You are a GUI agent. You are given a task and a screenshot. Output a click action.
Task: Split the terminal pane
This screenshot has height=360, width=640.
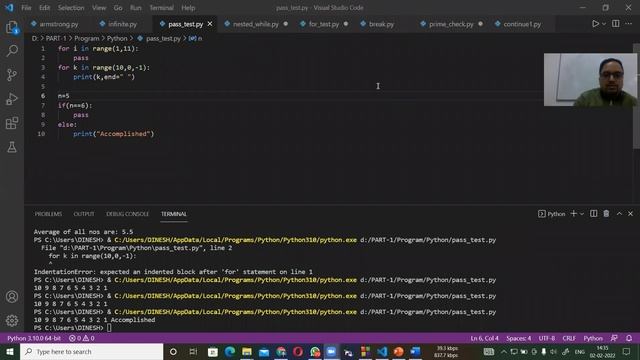pos(593,213)
